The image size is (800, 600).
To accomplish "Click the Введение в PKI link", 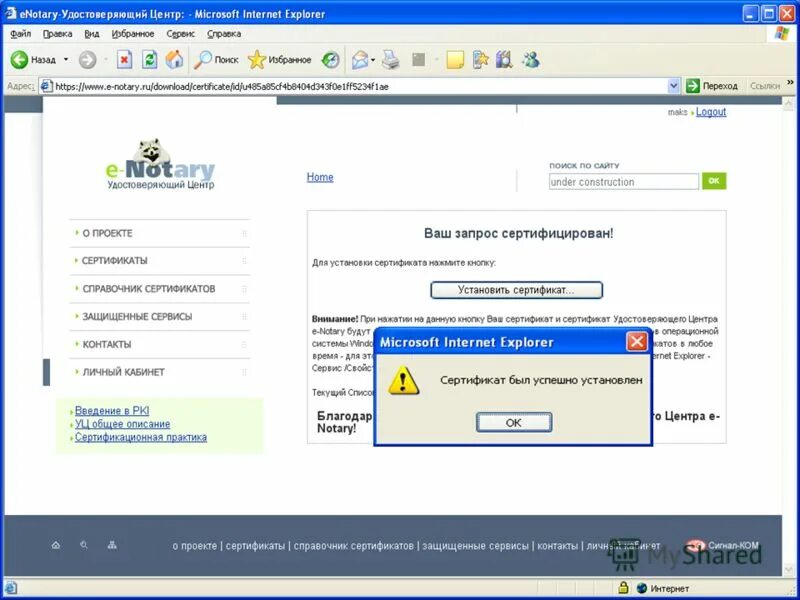I will 112,411.
